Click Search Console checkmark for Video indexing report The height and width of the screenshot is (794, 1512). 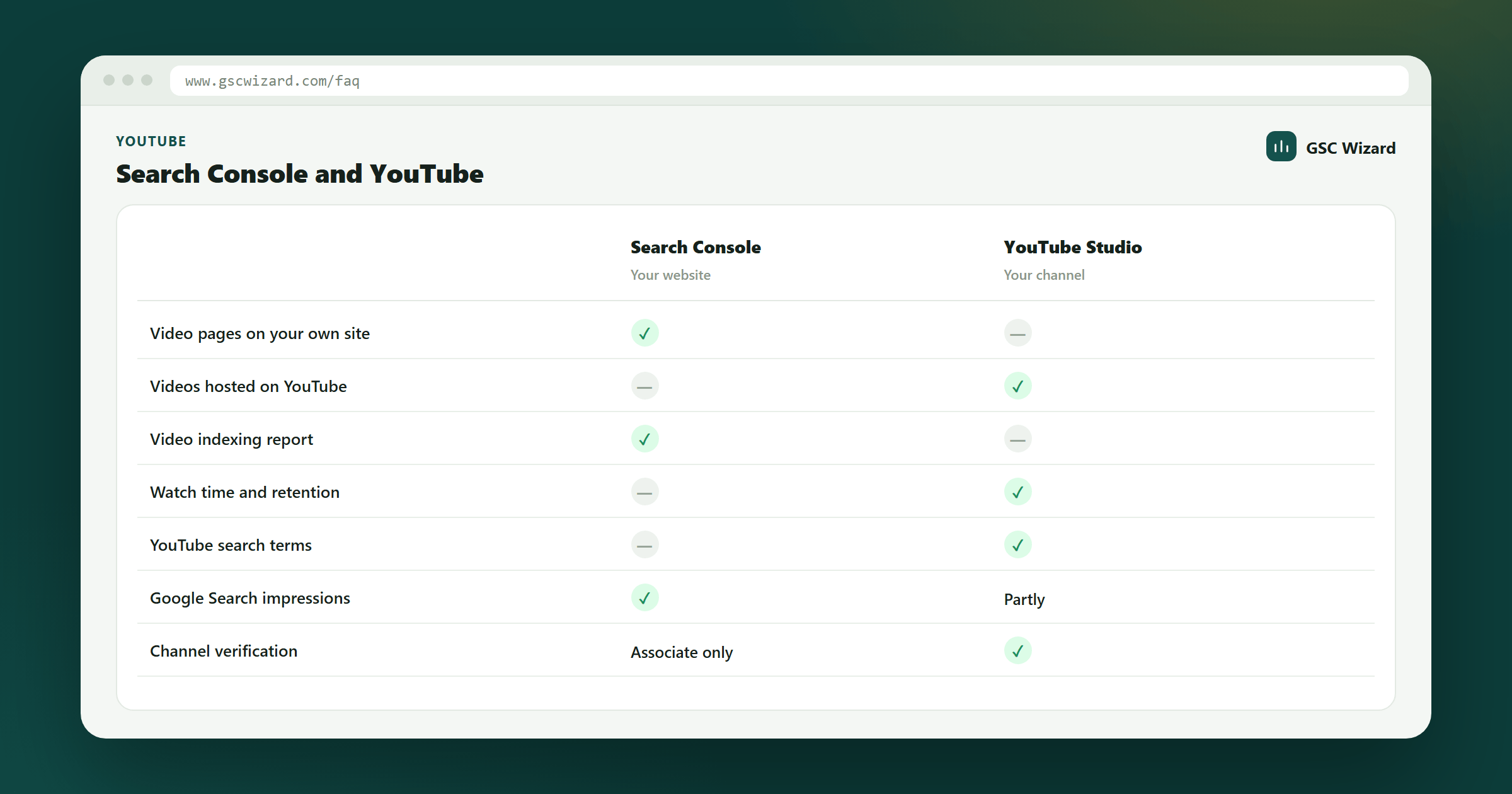click(x=644, y=439)
